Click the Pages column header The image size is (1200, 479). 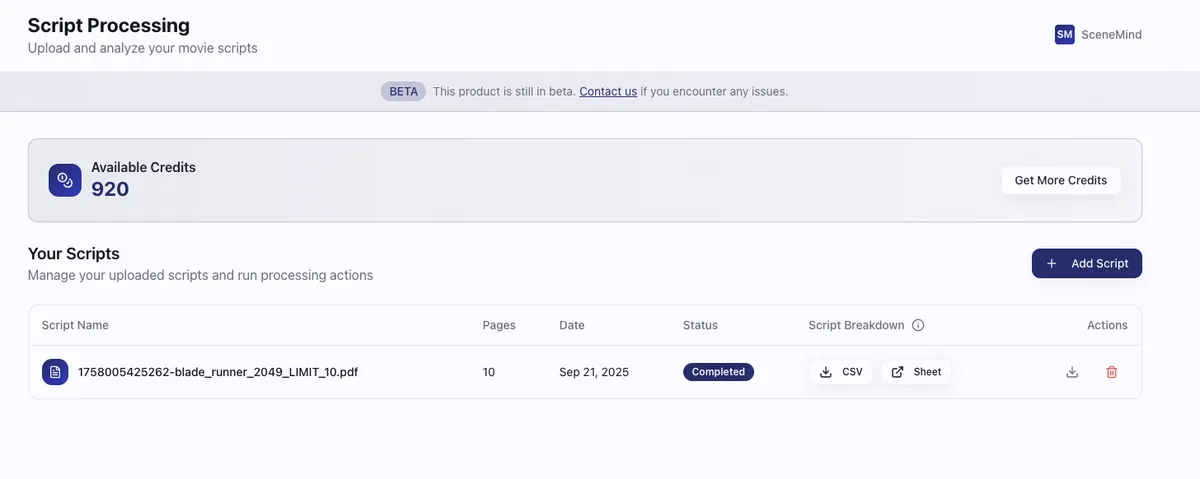click(499, 325)
